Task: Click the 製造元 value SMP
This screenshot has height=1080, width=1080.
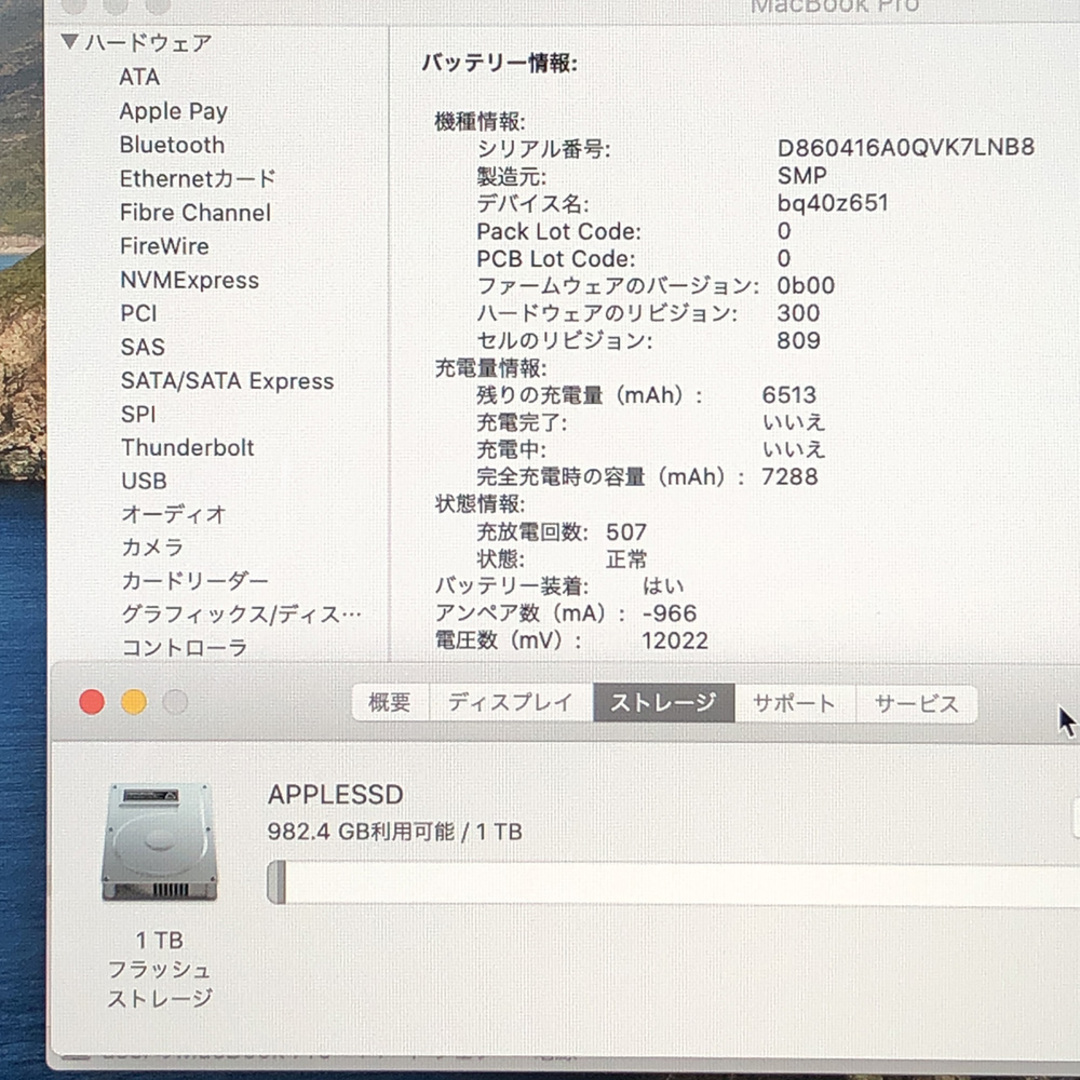Action: click(802, 176)
